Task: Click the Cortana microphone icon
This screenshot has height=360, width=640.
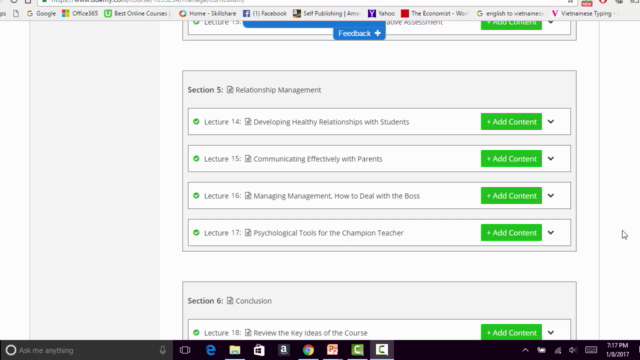Action: 162,350
